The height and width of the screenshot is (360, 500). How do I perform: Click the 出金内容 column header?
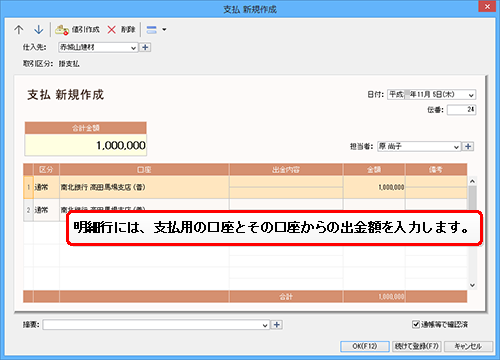[x=286, y=170]
